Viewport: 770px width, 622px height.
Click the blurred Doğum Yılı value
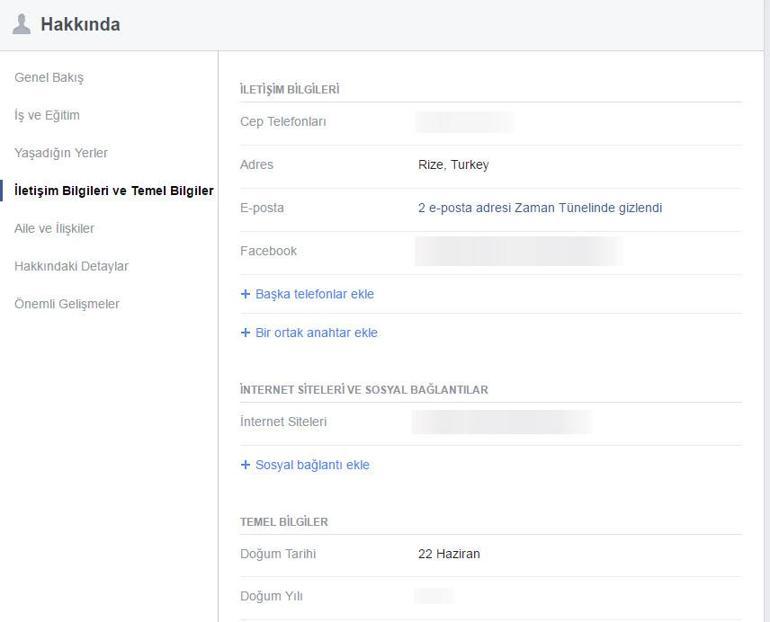click(x=433, y=597)
